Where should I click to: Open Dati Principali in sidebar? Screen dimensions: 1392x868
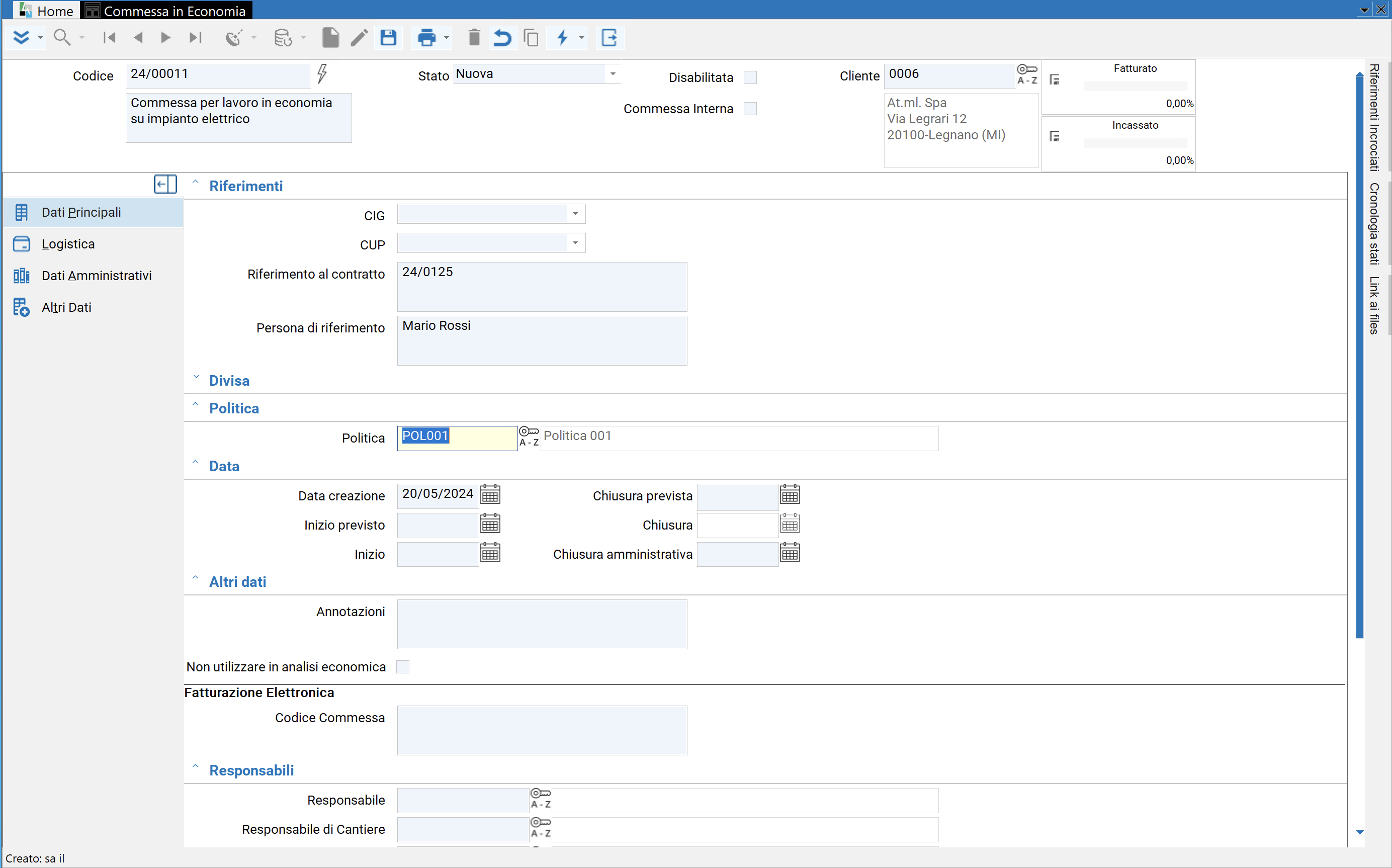(93, 212)
